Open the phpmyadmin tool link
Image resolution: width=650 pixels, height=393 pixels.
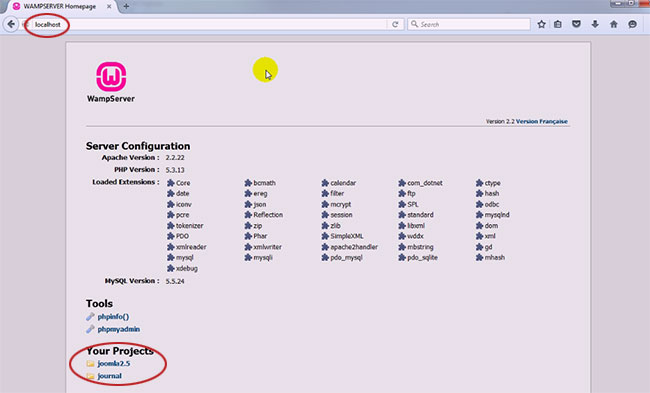pyautogui.click(x=119, y=329)
